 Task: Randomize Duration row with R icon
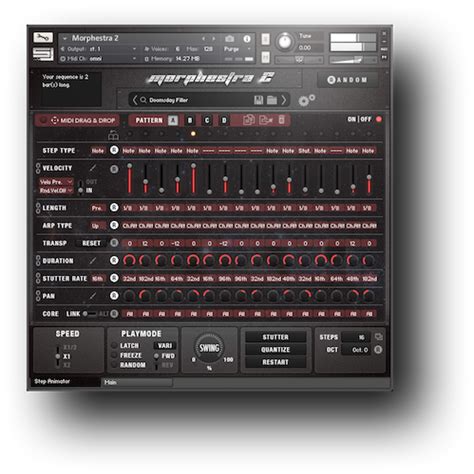pyautogui.click(x=114, y=260)
